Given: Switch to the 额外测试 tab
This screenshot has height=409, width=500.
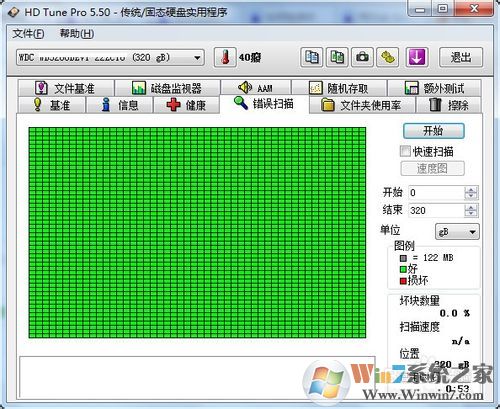Looking at the screenshot, I should [x=434, y=88].
